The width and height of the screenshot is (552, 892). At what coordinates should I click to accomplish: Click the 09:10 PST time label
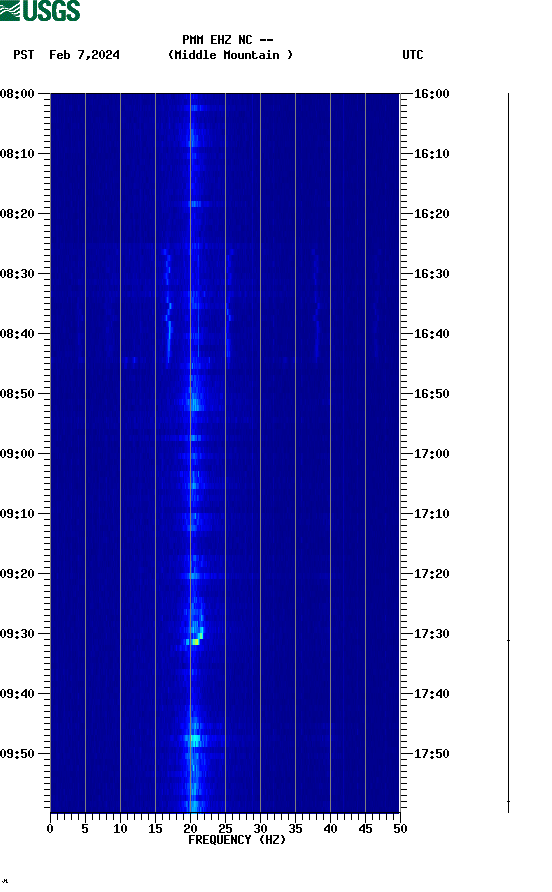point(17,514)
